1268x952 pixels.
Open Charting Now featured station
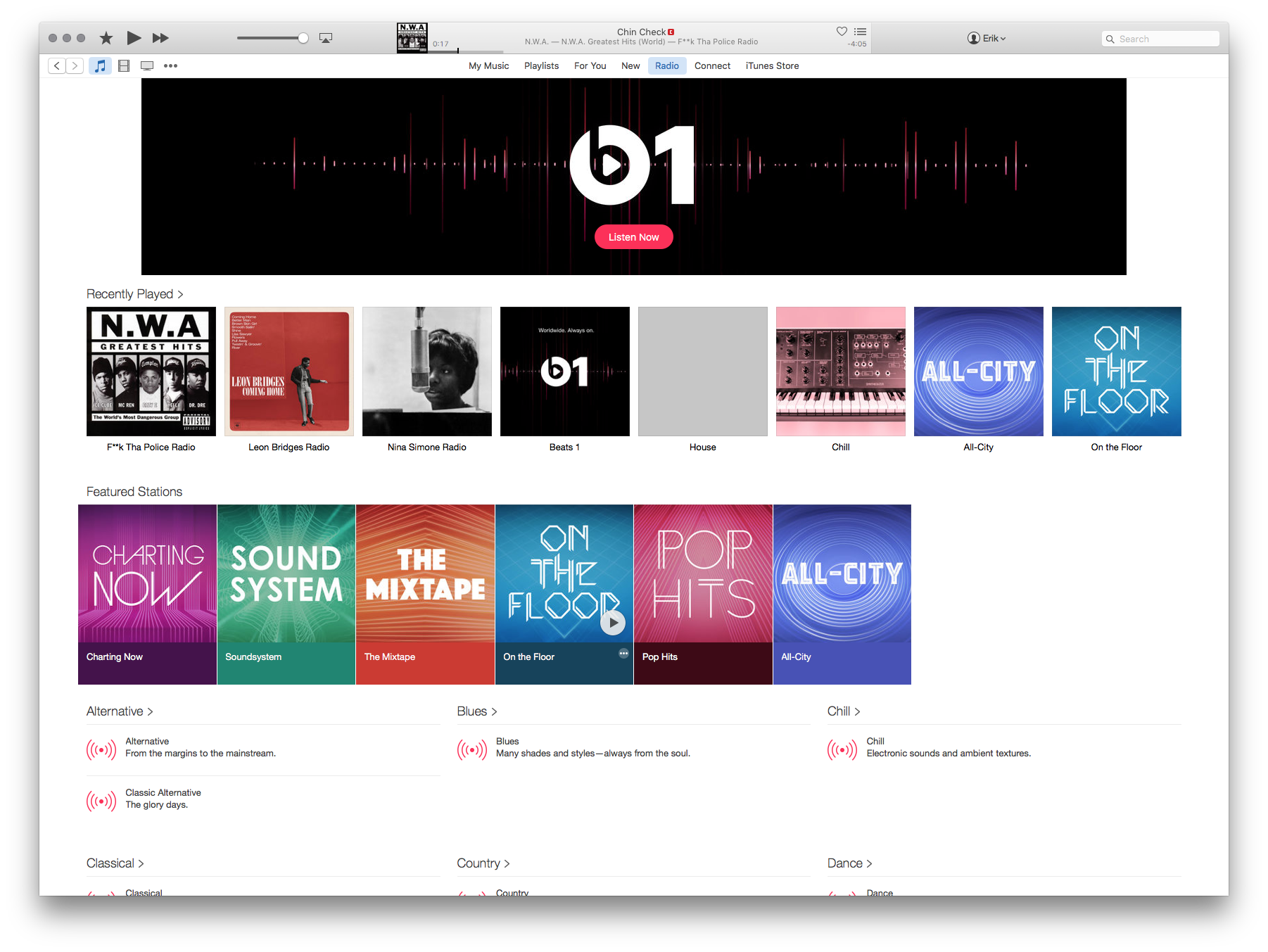(147, 595)
